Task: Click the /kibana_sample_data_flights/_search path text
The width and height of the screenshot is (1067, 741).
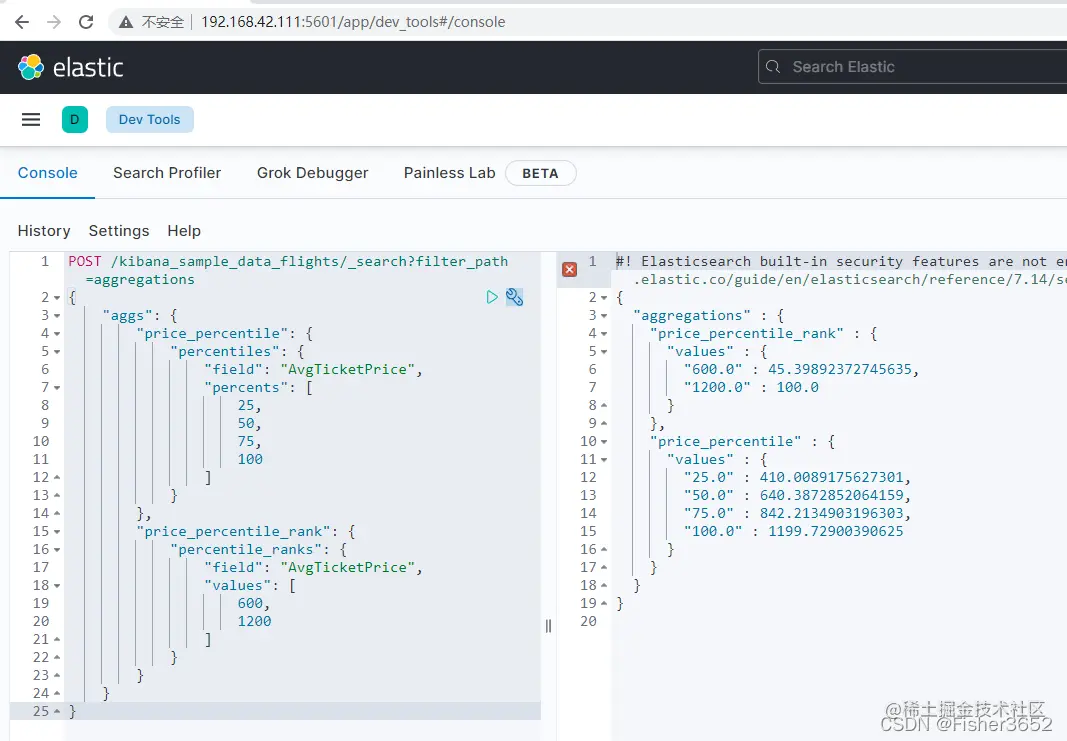Action: pos(259,261)
